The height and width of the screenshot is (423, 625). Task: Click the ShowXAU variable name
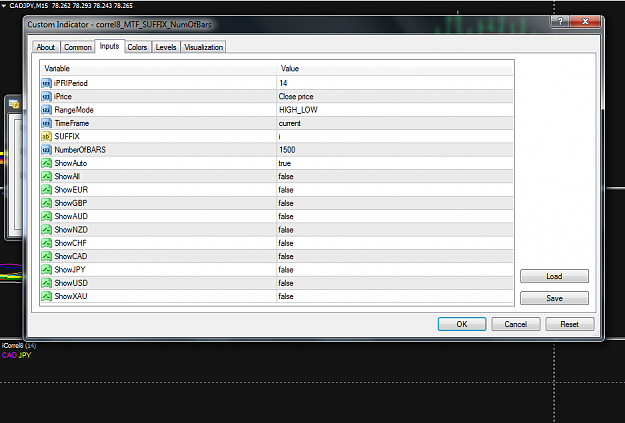coord(71,296)
